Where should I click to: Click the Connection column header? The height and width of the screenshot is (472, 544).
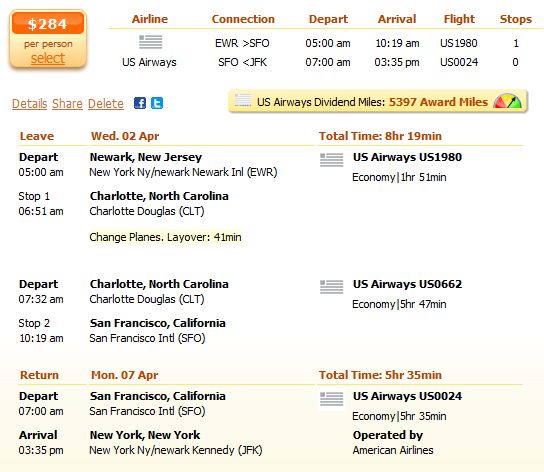[x=243, y=19]
